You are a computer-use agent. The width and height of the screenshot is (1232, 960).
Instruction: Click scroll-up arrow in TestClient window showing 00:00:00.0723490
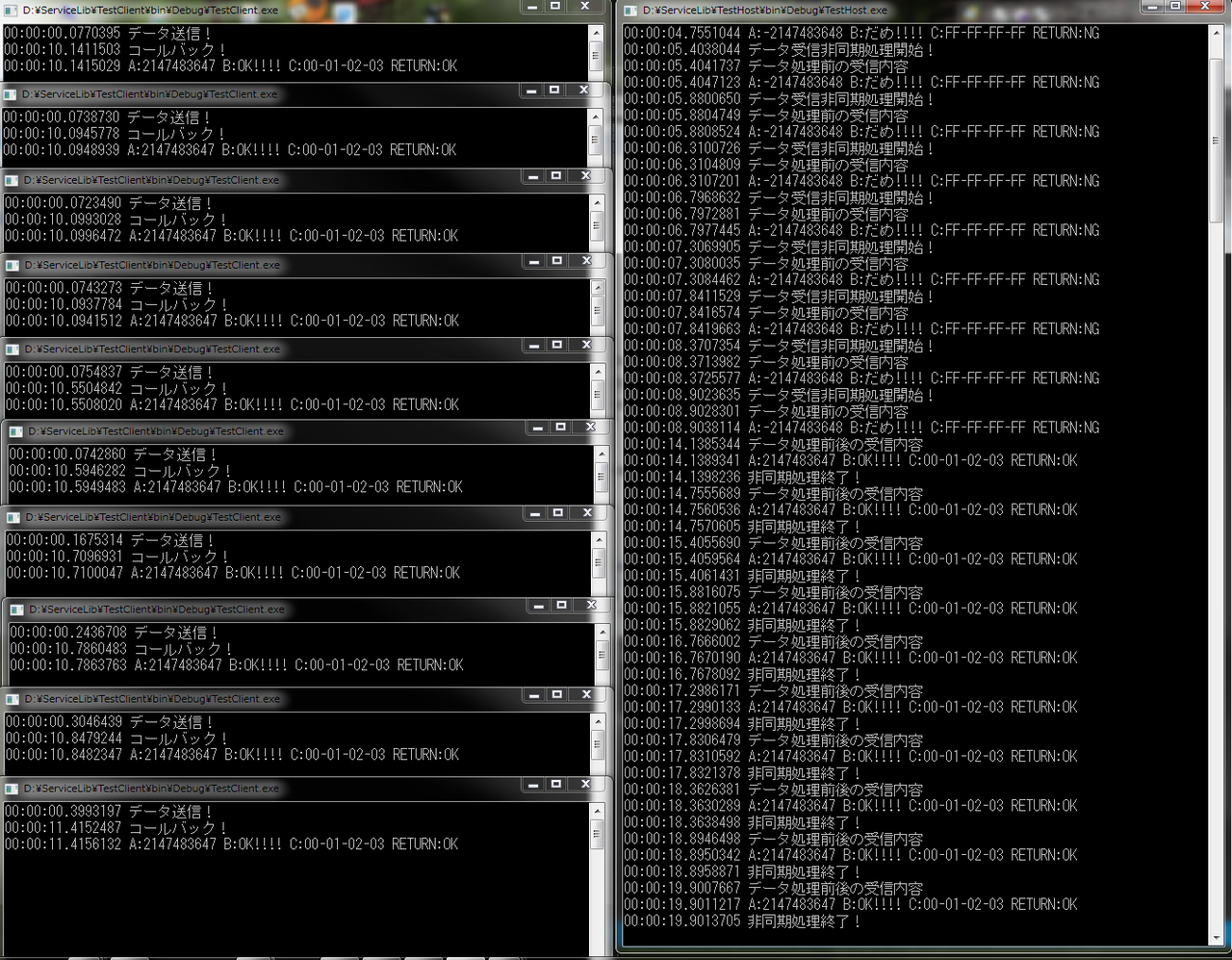(597, 202)
